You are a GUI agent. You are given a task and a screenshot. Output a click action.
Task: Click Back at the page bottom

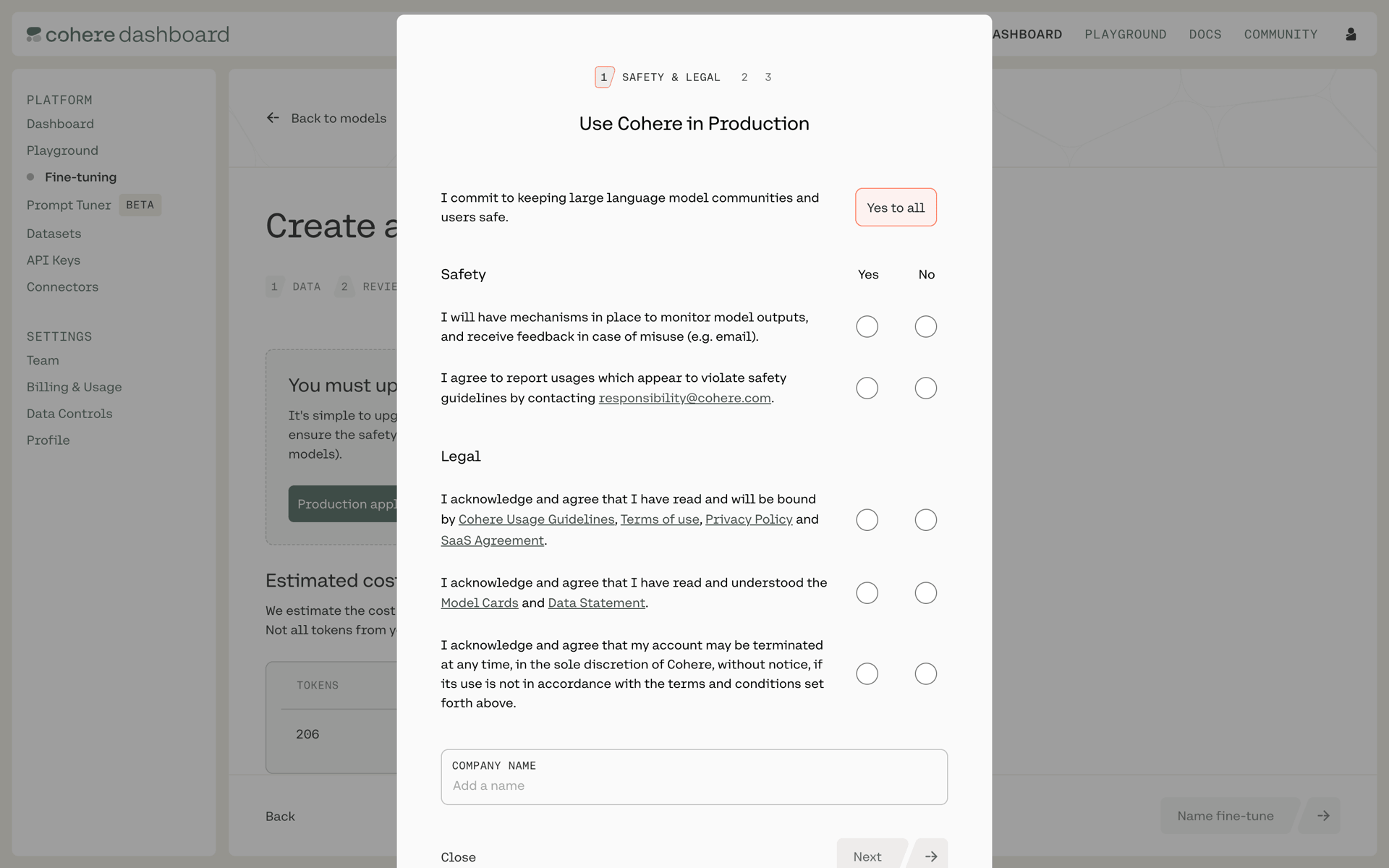(x=280, y=817)
